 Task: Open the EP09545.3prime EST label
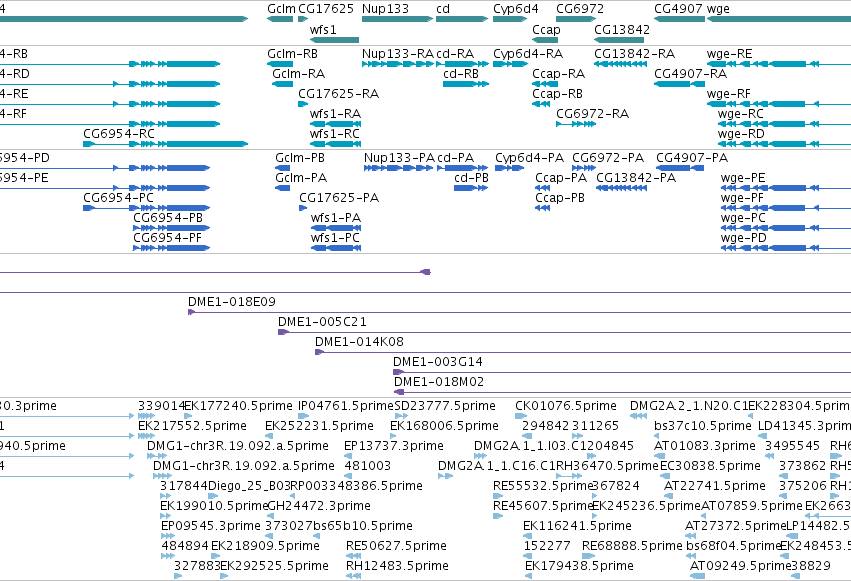pos(211,526)
